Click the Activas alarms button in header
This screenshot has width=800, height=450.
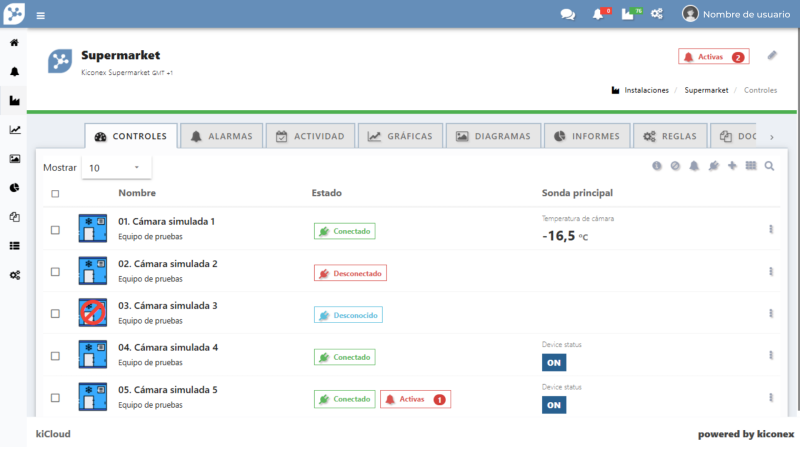[x=713, y=57]
